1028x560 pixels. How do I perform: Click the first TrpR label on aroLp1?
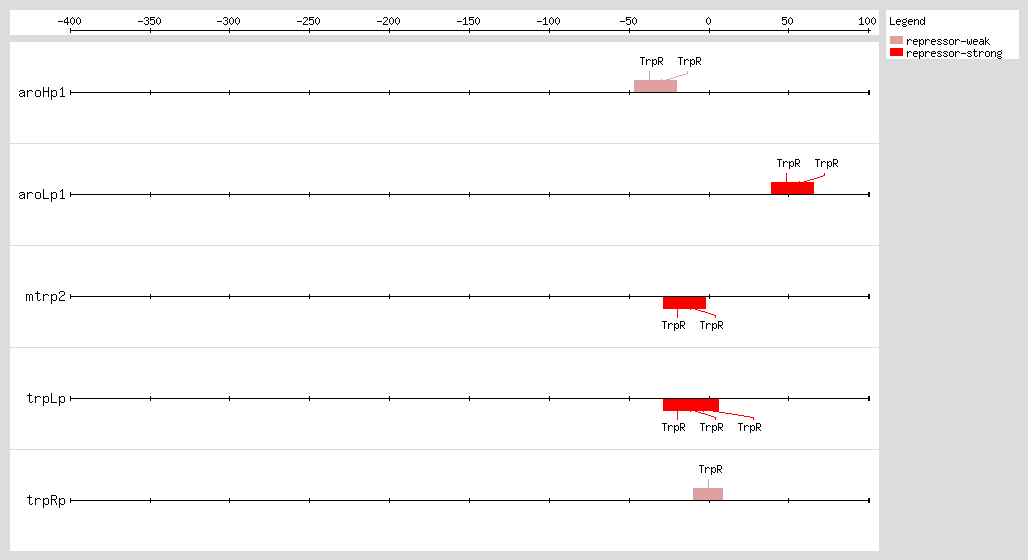click(x=789, y=163)
